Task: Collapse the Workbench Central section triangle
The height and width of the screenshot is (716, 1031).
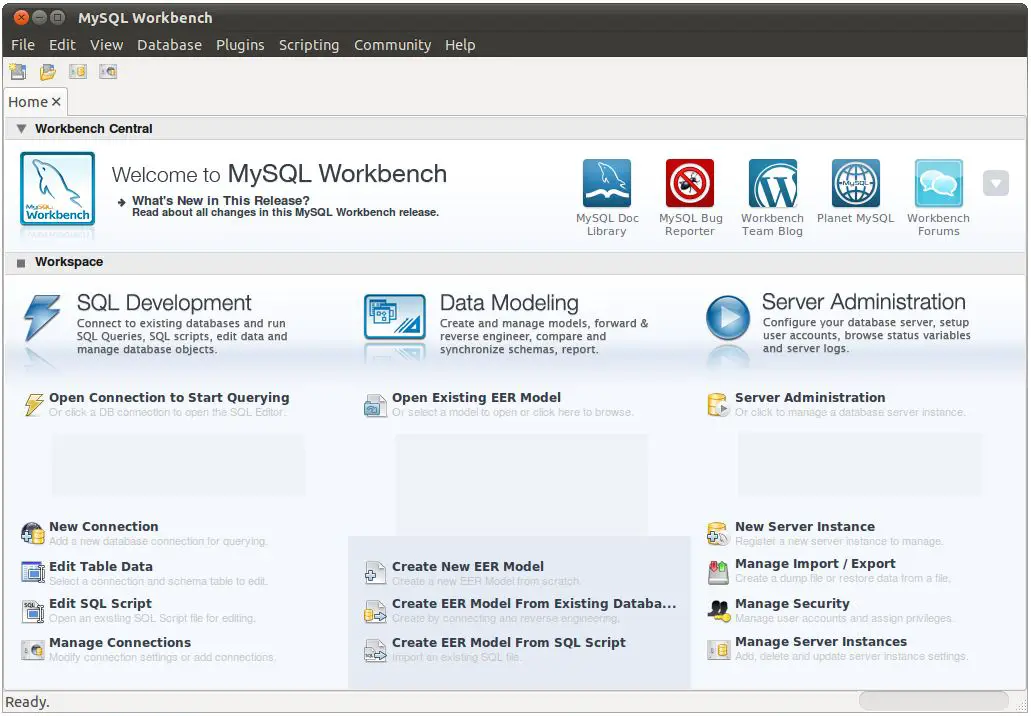Action: (21, 129)
